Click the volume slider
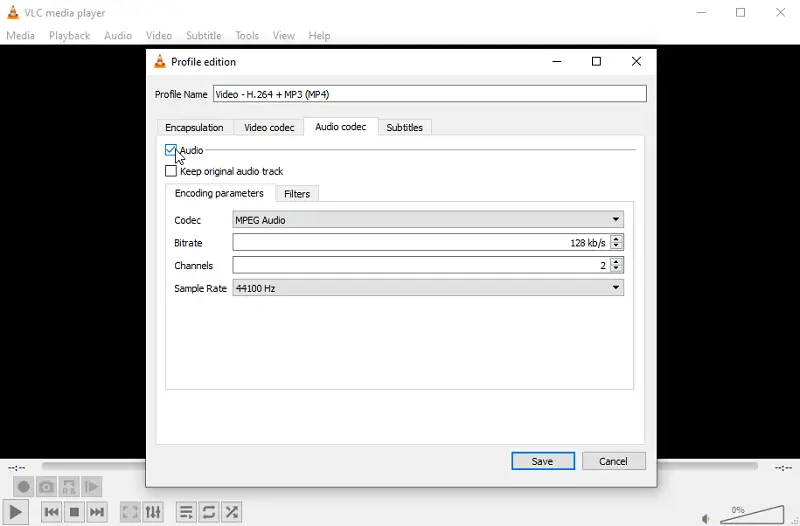Viewport: 800px width, 526px height. pyautogui.click(x=752, y=514)
